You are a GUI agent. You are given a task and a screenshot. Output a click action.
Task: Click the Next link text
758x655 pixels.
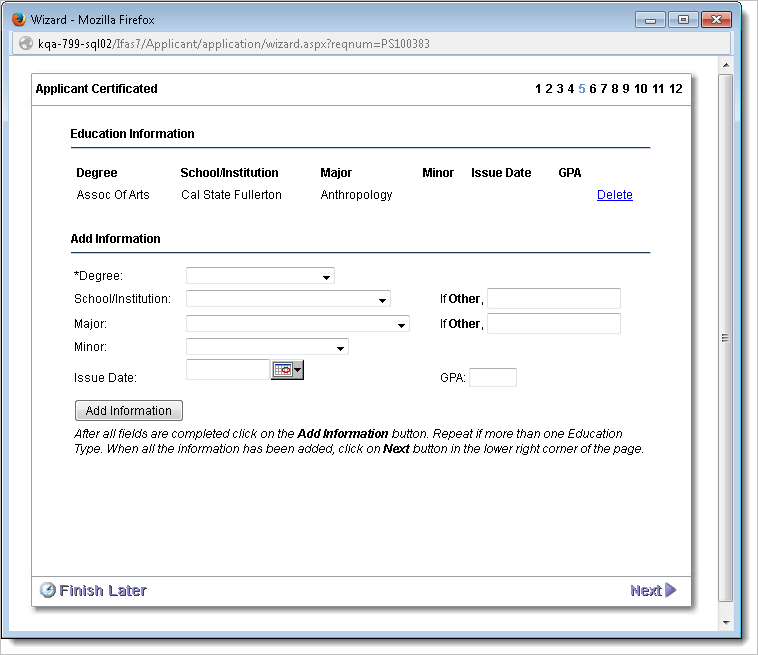coord(645,590)
